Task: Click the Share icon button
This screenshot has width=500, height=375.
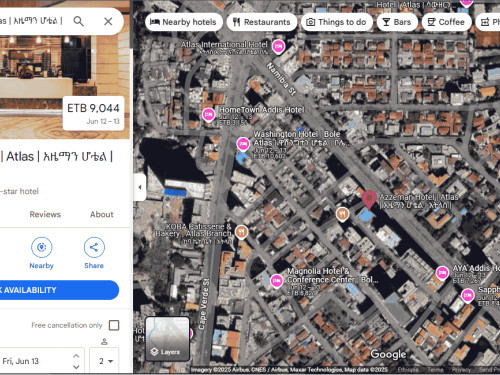Action: [94, 247]
